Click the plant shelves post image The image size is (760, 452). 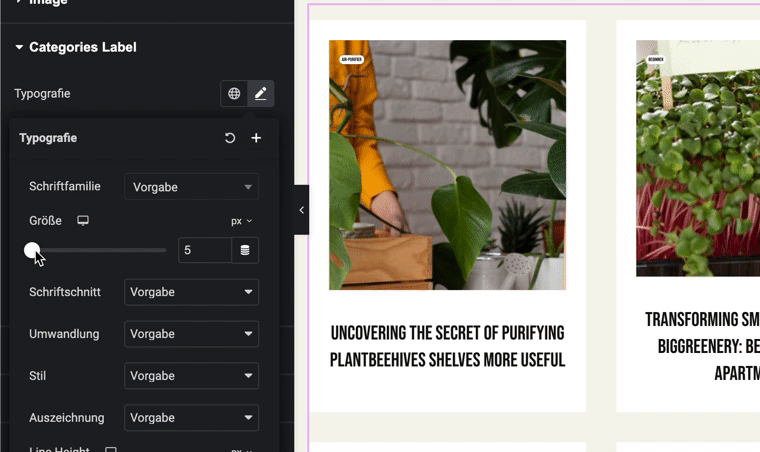click(447, 165)
